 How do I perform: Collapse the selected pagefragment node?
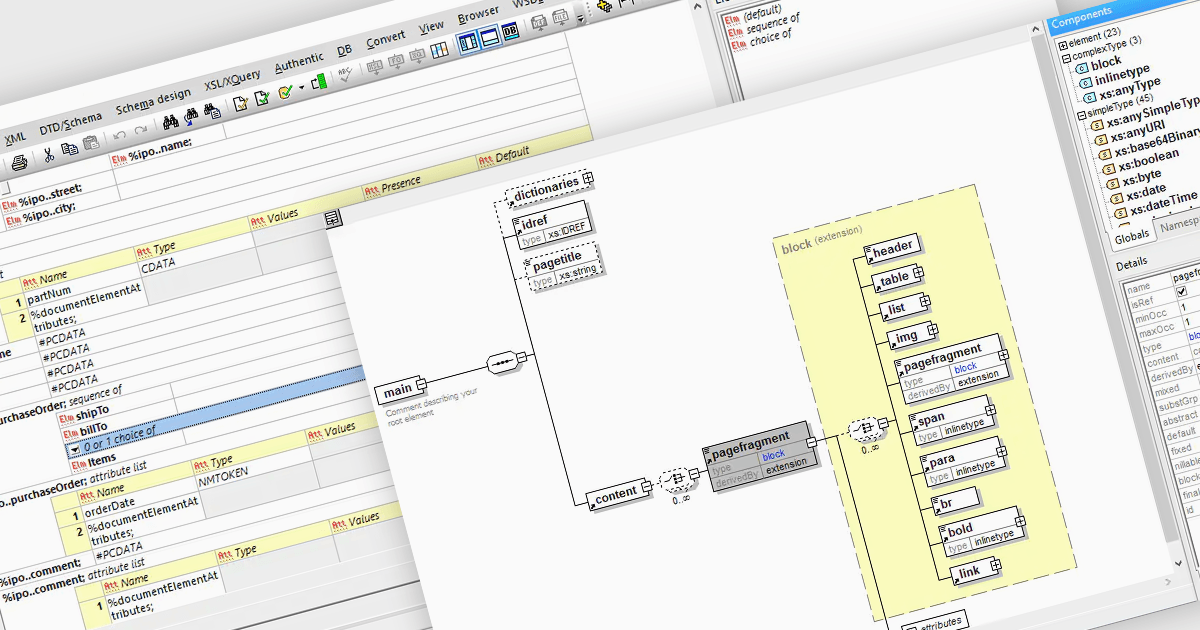tap(810, 441)
